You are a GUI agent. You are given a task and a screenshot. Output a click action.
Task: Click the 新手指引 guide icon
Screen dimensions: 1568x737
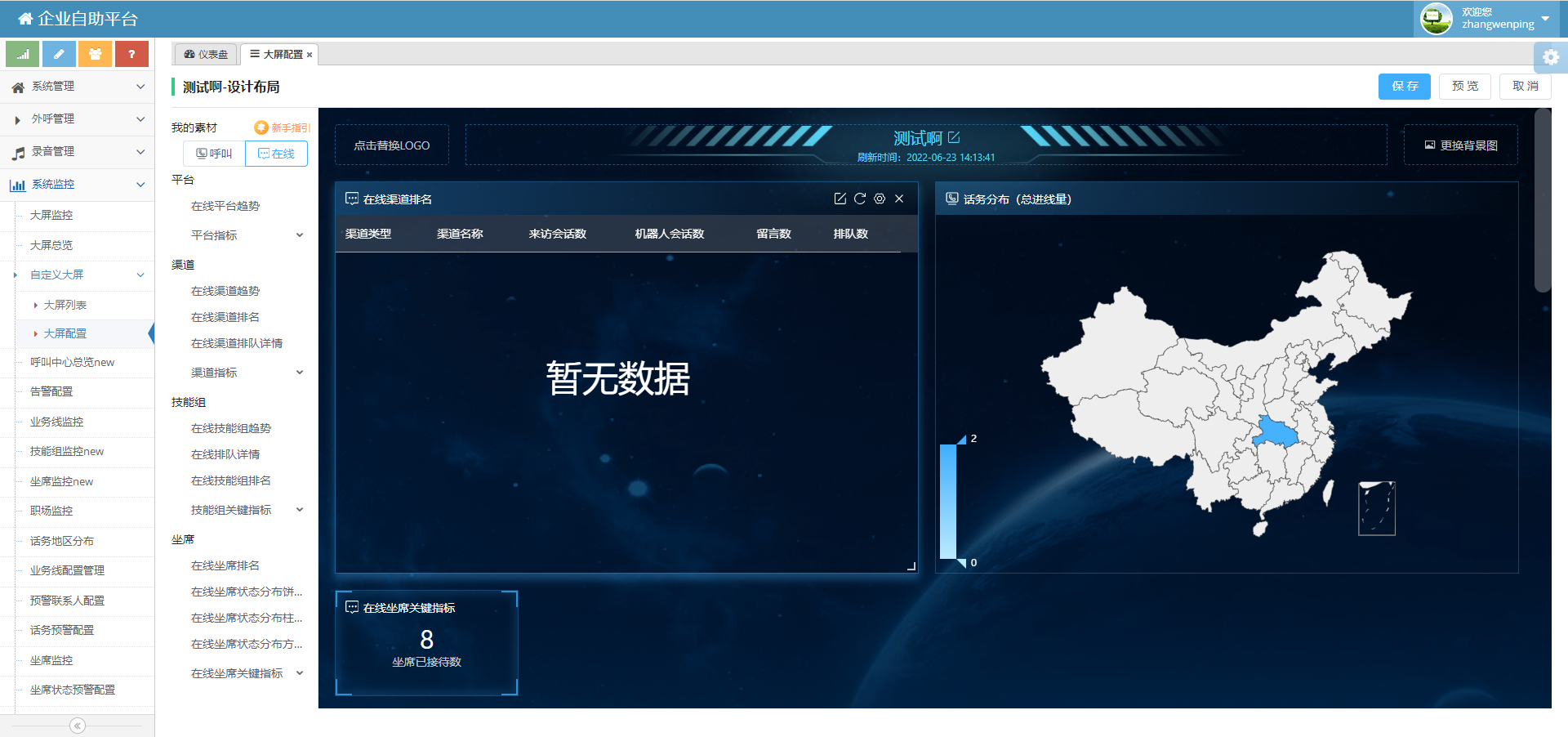coord(261,127)
